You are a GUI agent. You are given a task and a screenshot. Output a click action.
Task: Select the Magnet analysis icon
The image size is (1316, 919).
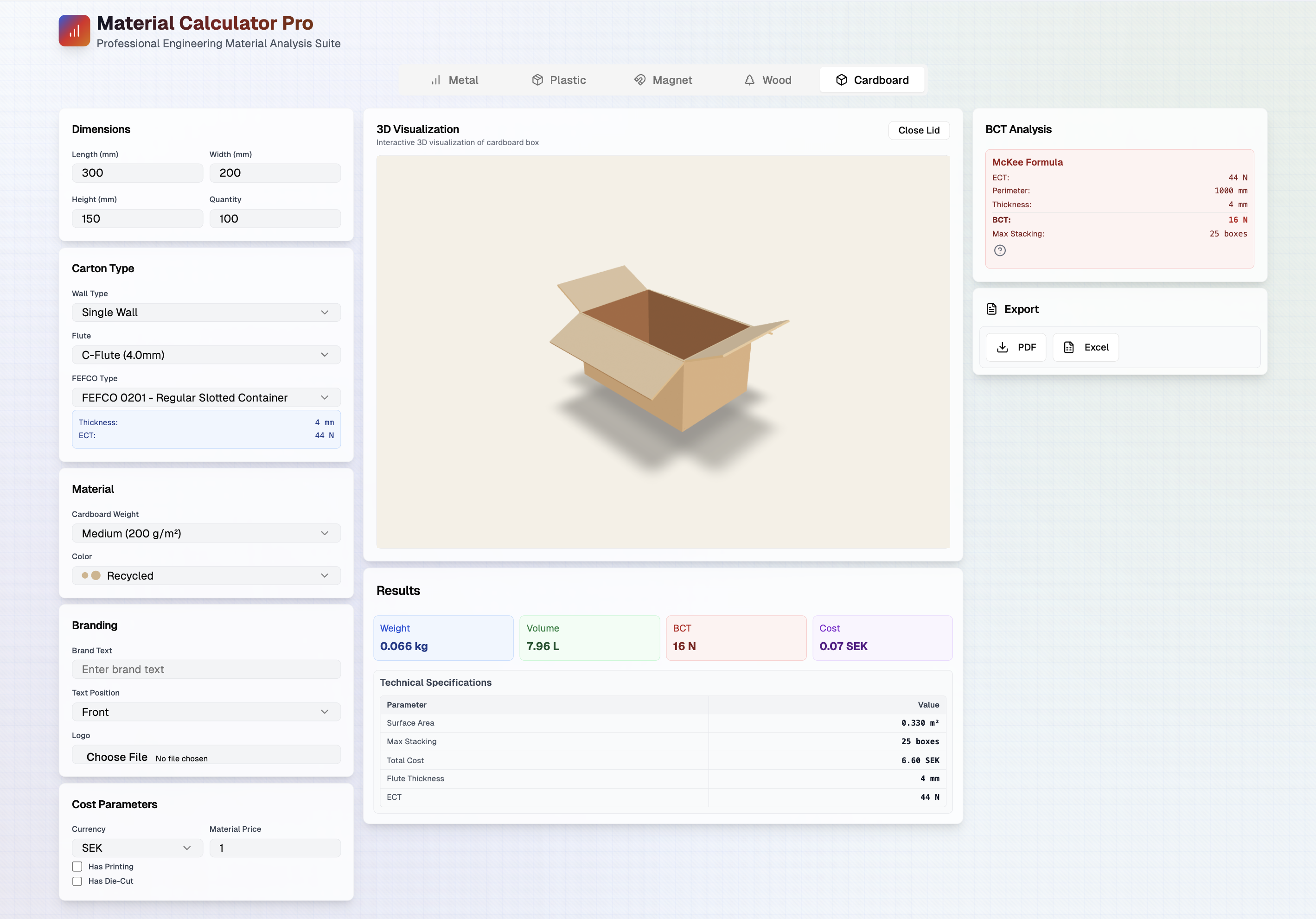(x=640, y=80)
